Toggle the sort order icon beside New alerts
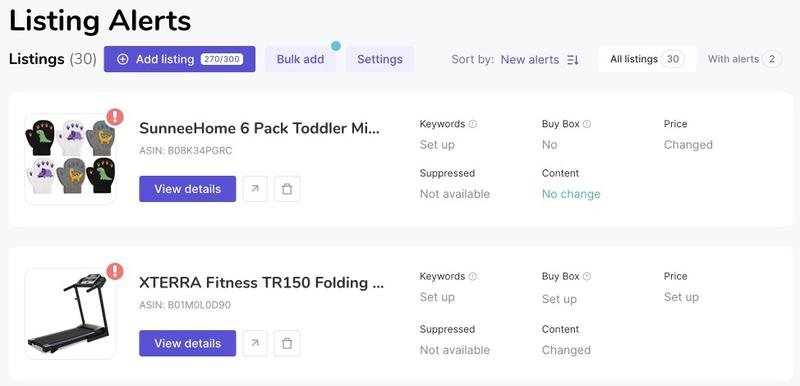 tap(573, 60)
